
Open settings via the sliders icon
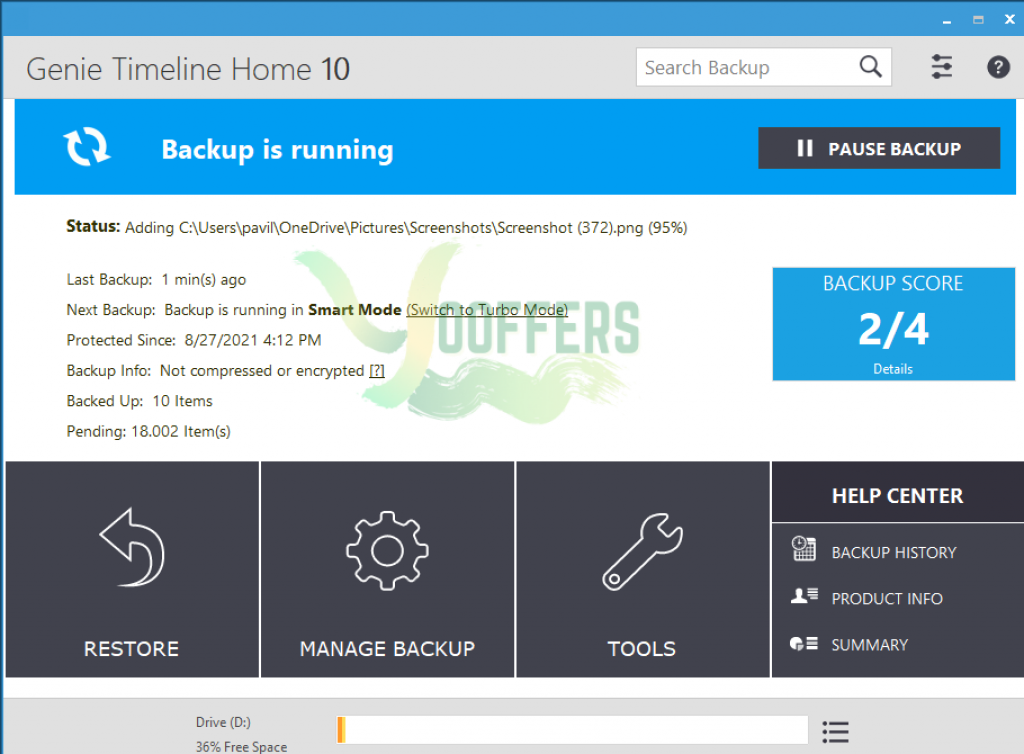point(941,67)
